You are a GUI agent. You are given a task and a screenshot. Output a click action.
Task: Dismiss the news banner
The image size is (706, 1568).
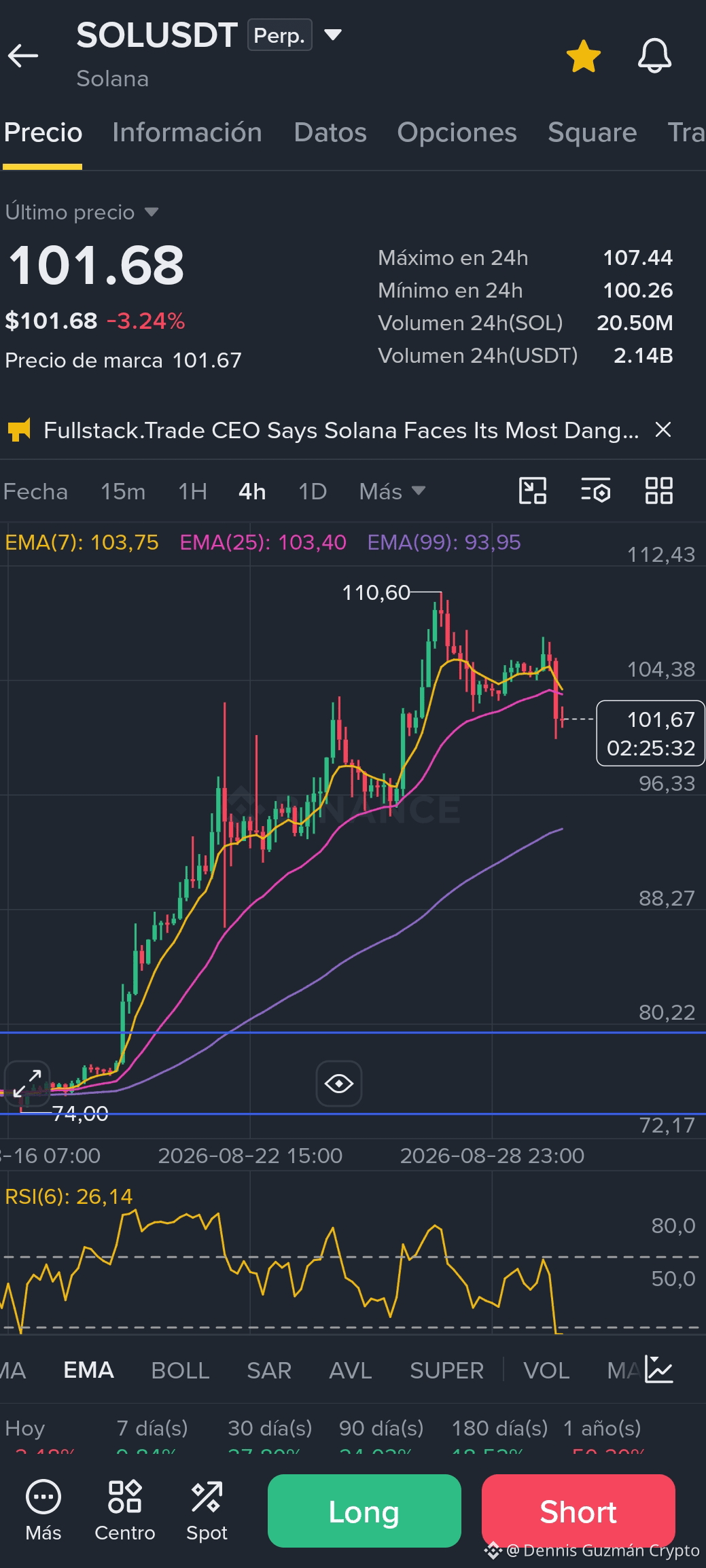coord(663,429)
